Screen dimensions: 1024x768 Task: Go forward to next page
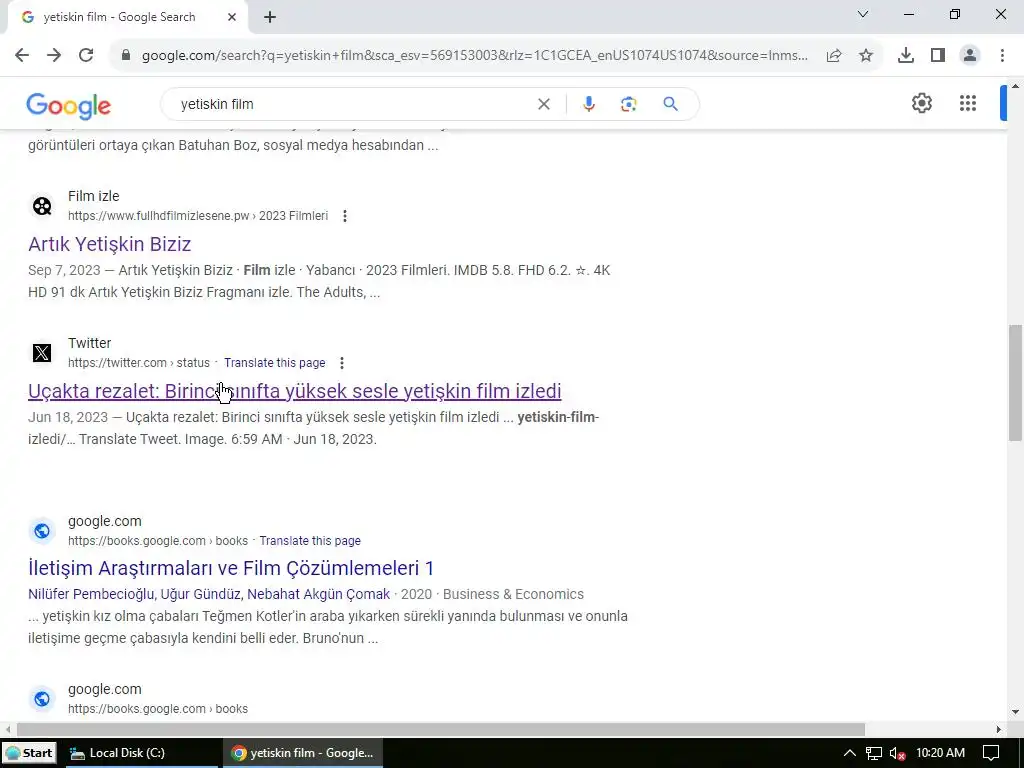click(x=54, y=56)
